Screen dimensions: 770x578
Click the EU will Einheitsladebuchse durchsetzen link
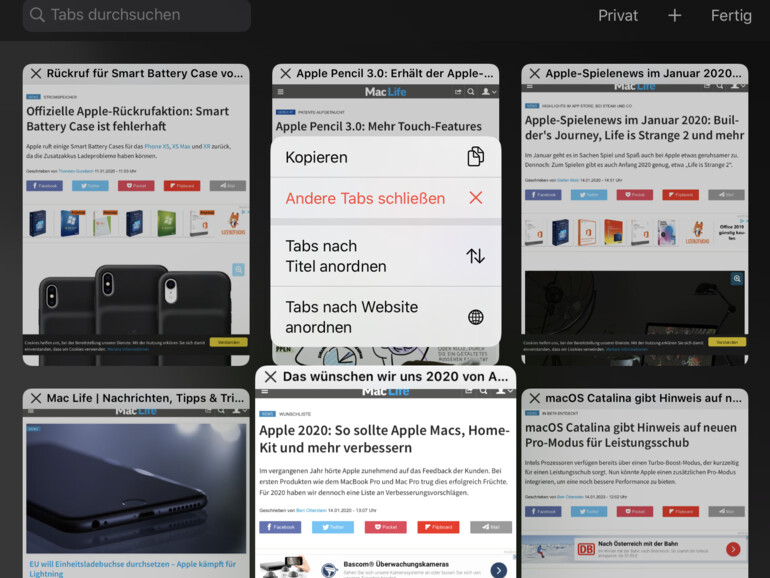133,569
